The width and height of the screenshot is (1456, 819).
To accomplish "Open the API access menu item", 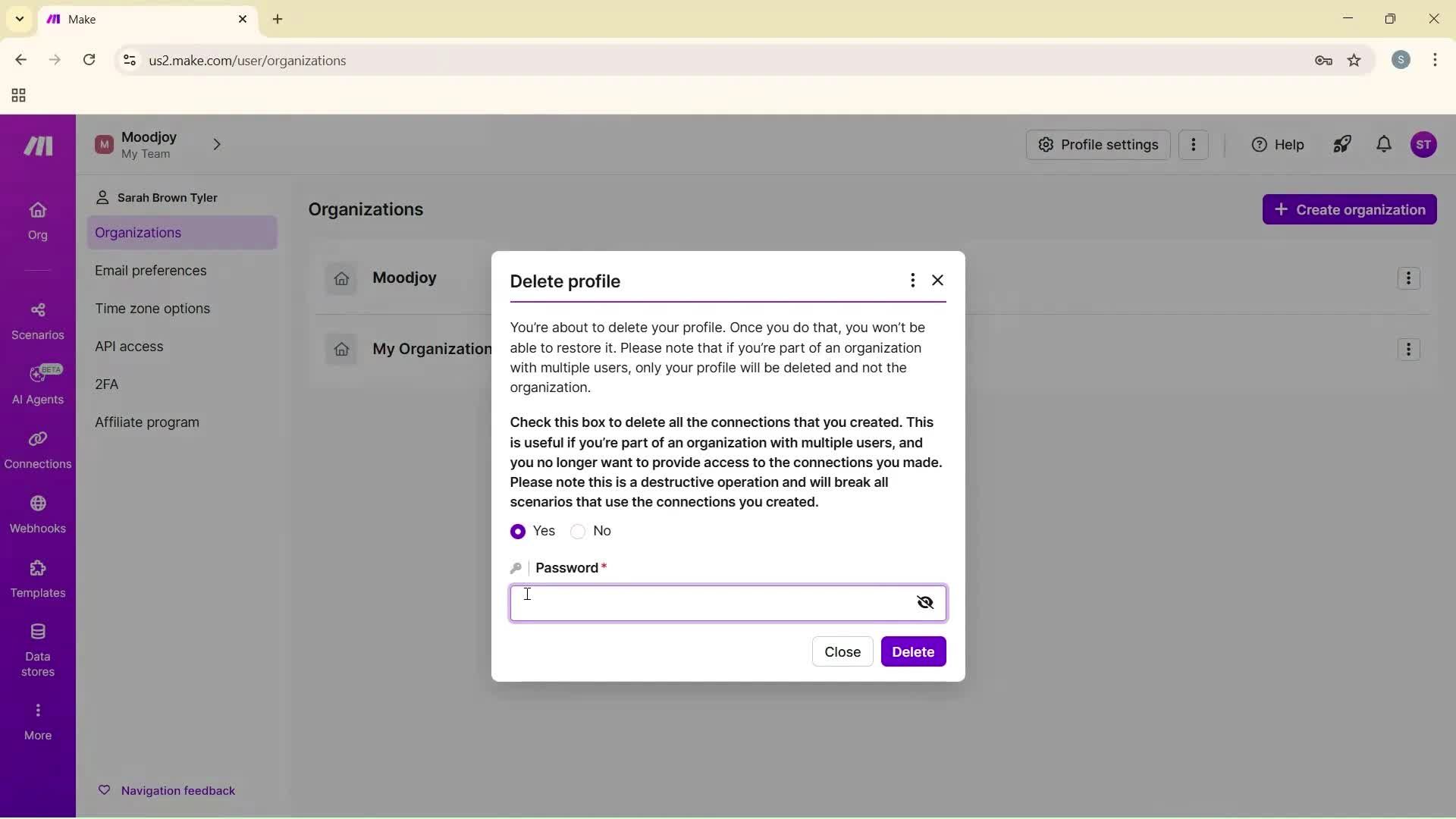I will click(129, 347).
